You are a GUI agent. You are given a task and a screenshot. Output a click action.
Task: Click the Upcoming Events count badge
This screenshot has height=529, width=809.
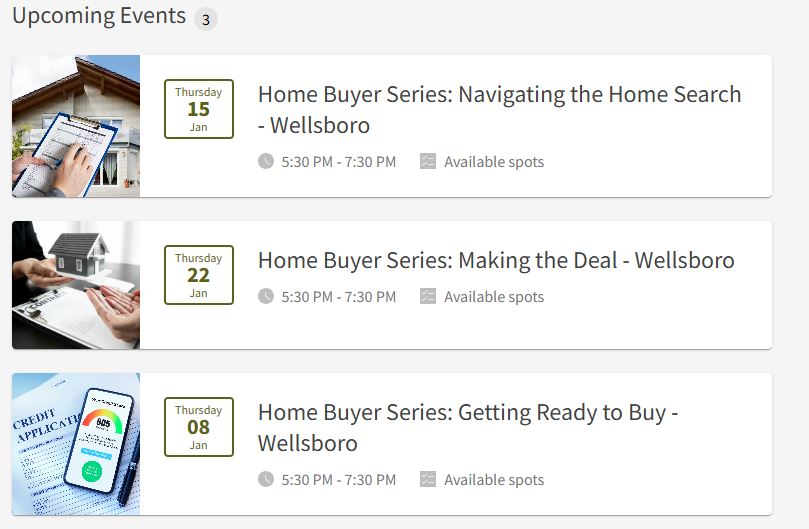206,19
